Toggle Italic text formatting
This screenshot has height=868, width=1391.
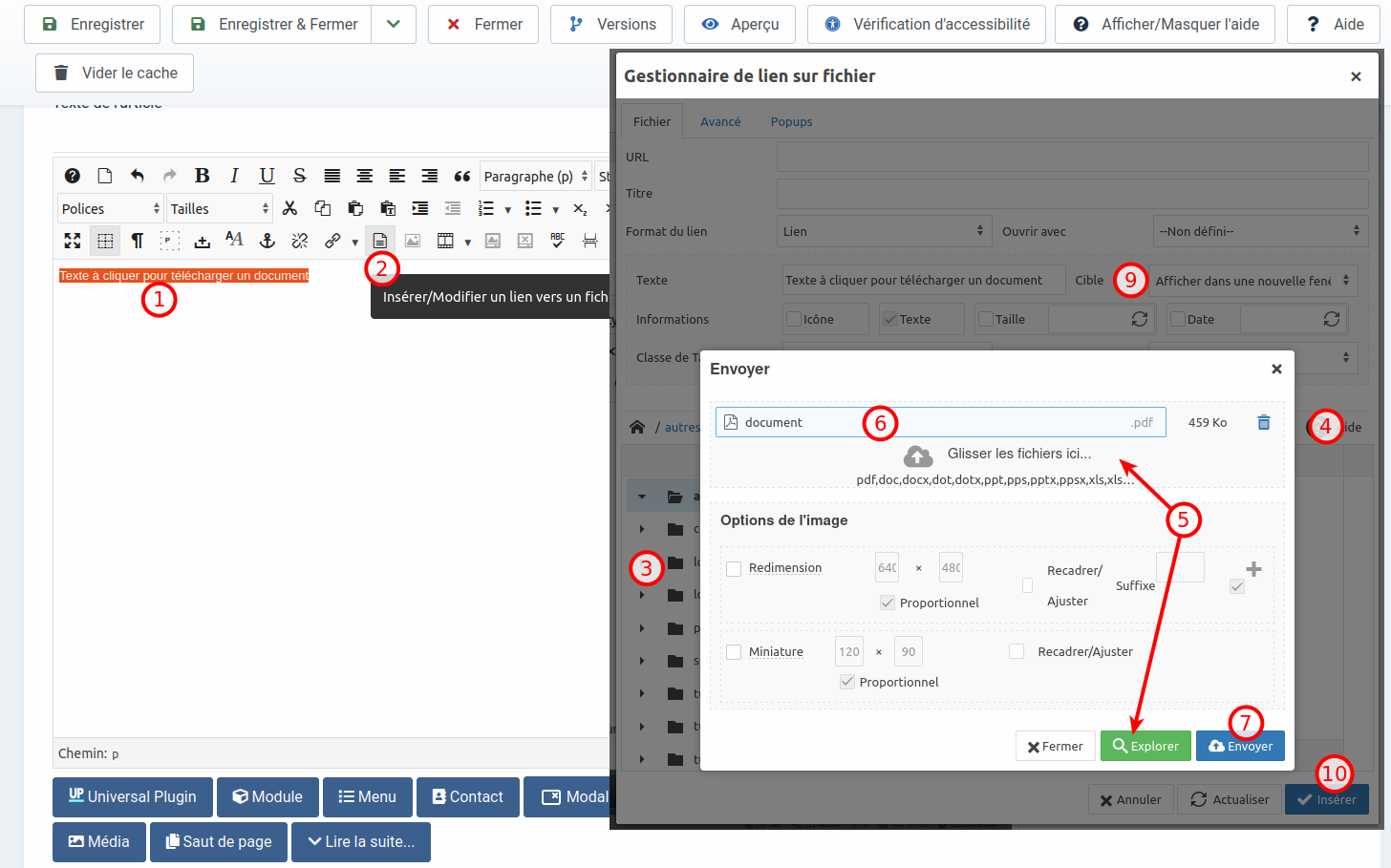tap(234, 176)
